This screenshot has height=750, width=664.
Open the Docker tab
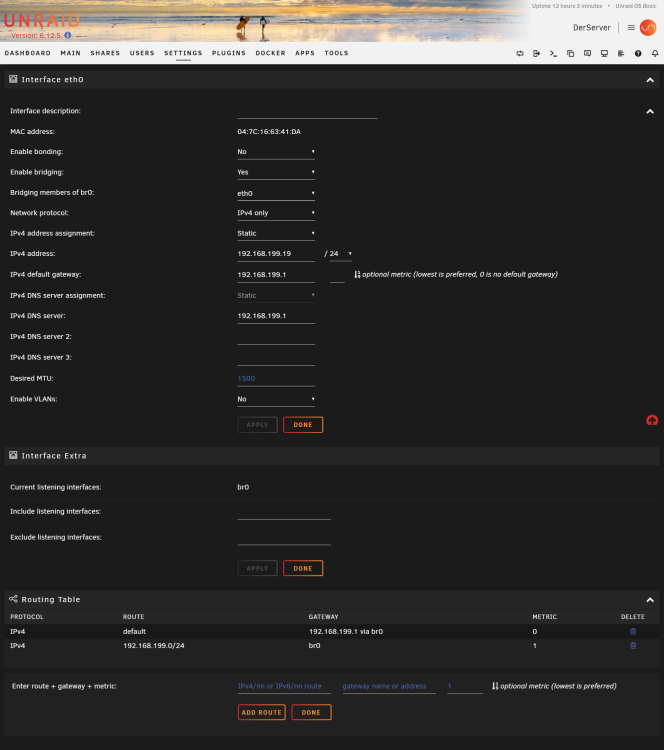click(270, 53)
